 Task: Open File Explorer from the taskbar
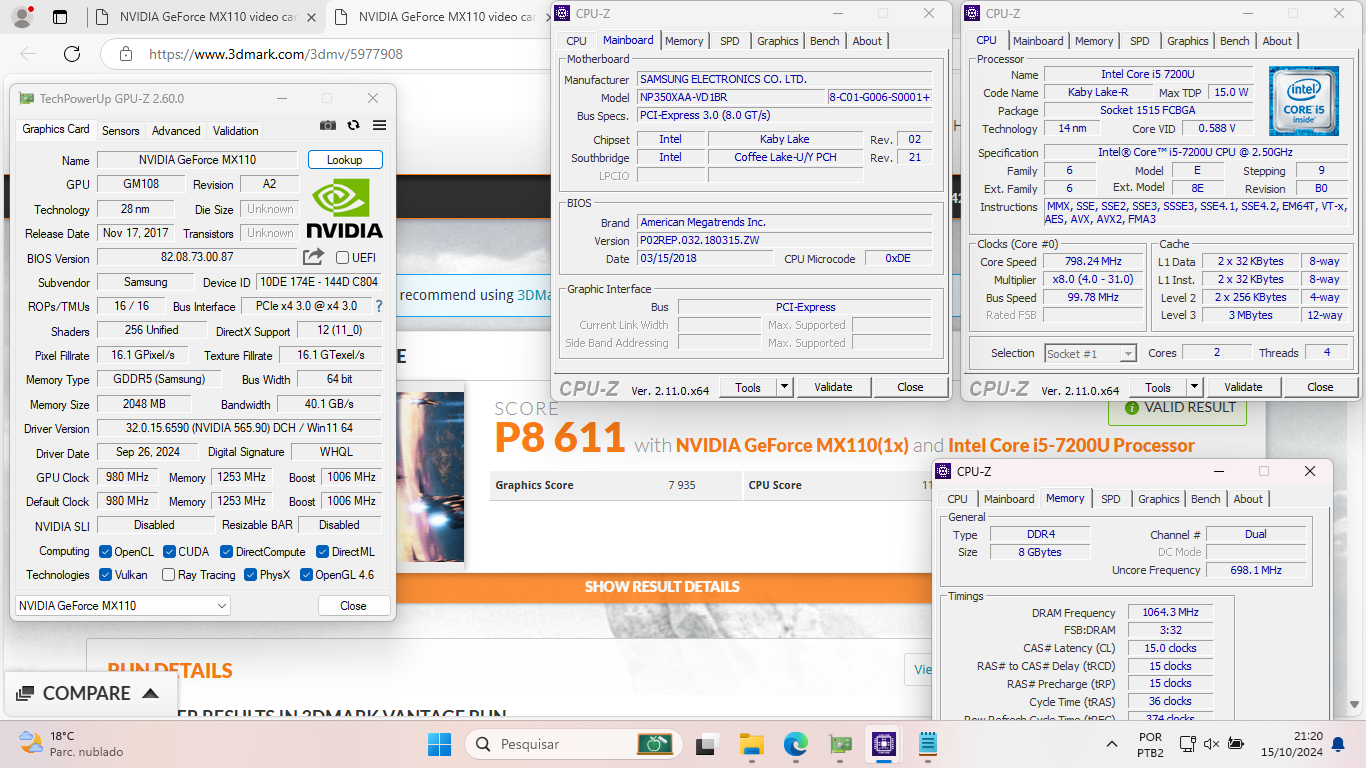point(751,744)
